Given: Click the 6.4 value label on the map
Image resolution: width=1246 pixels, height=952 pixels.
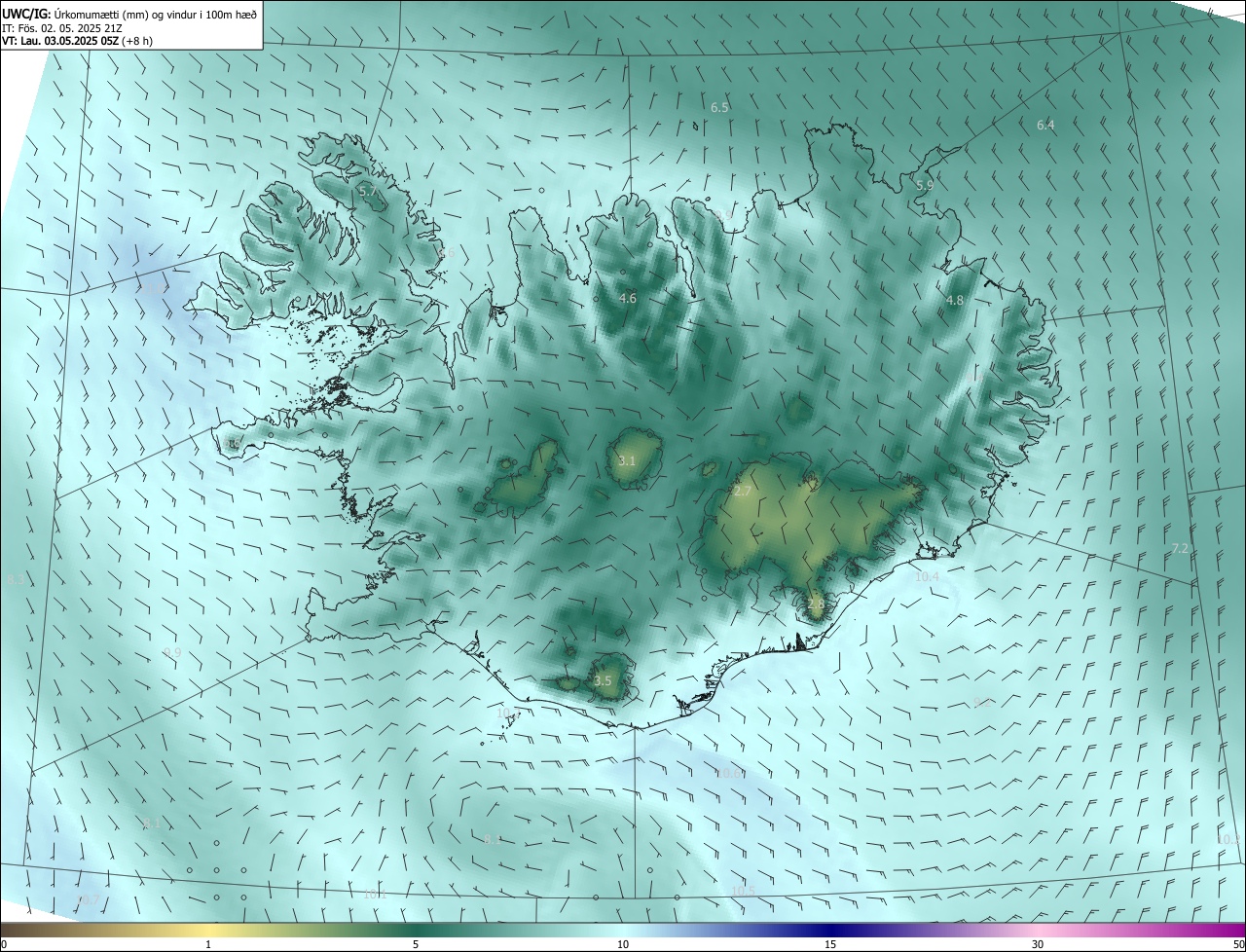Looking at the screenshot, I should point(1045,125).
